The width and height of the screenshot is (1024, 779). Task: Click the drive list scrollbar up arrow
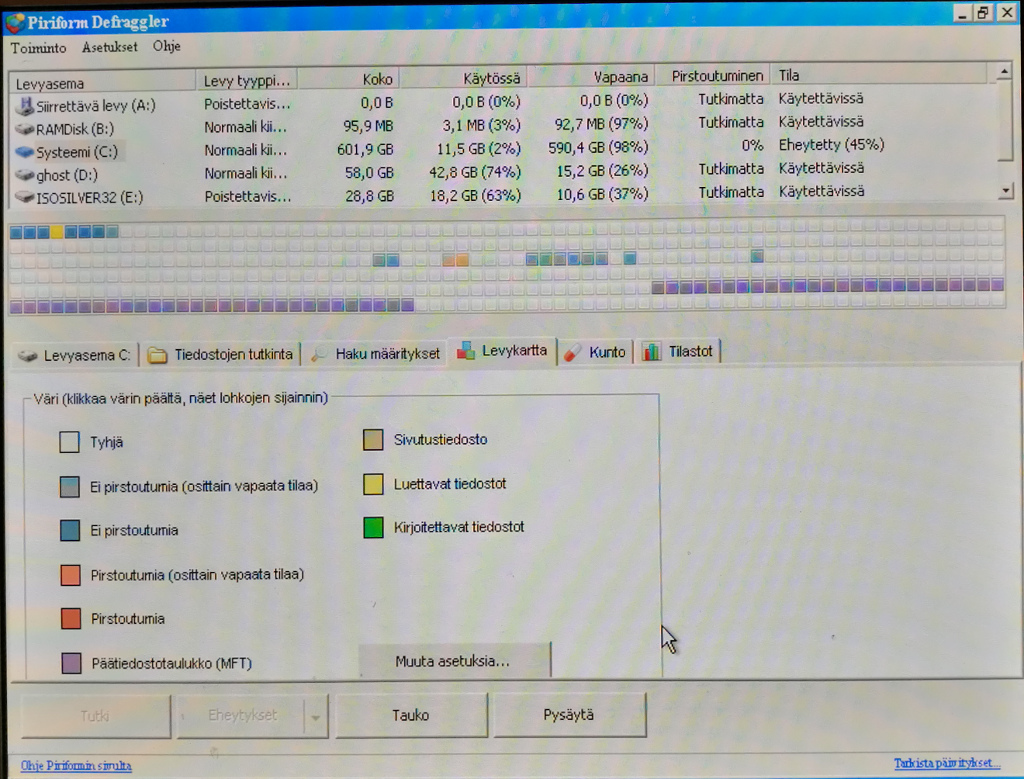tap(1005, 72)
